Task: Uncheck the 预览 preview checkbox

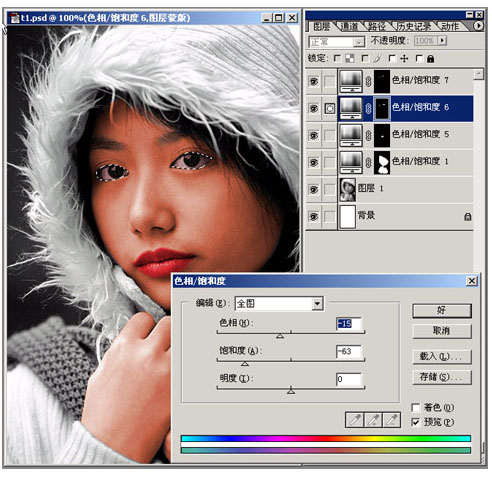Action: [415, 422]
